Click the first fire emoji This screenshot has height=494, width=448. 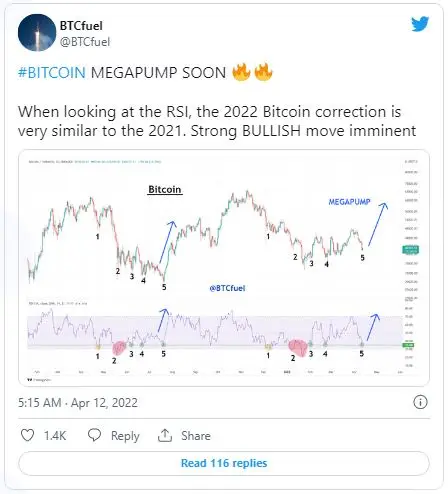coord(241,72)
